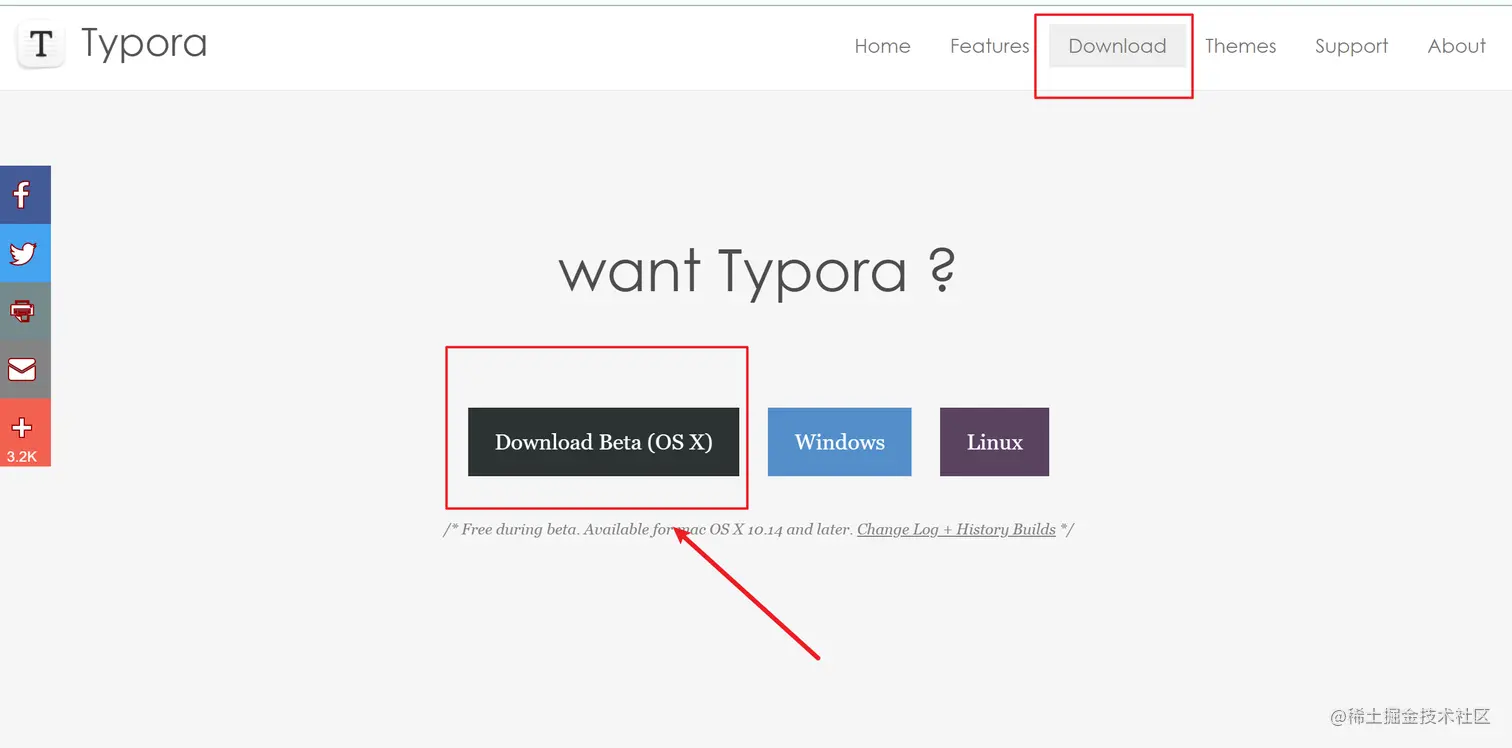Screen dimensions: 1512x748
Task: Open the Features nav item
Action: point(989,46)
